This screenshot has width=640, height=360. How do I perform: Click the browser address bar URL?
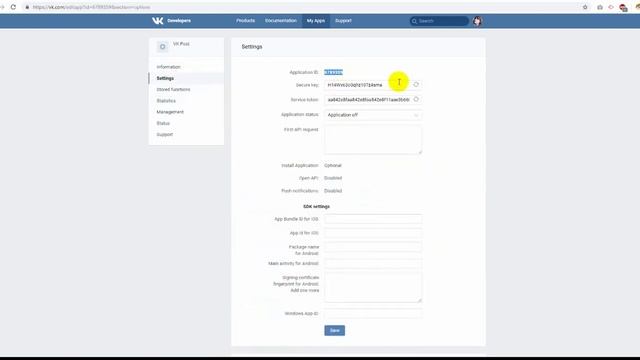[x=91, y=7]
